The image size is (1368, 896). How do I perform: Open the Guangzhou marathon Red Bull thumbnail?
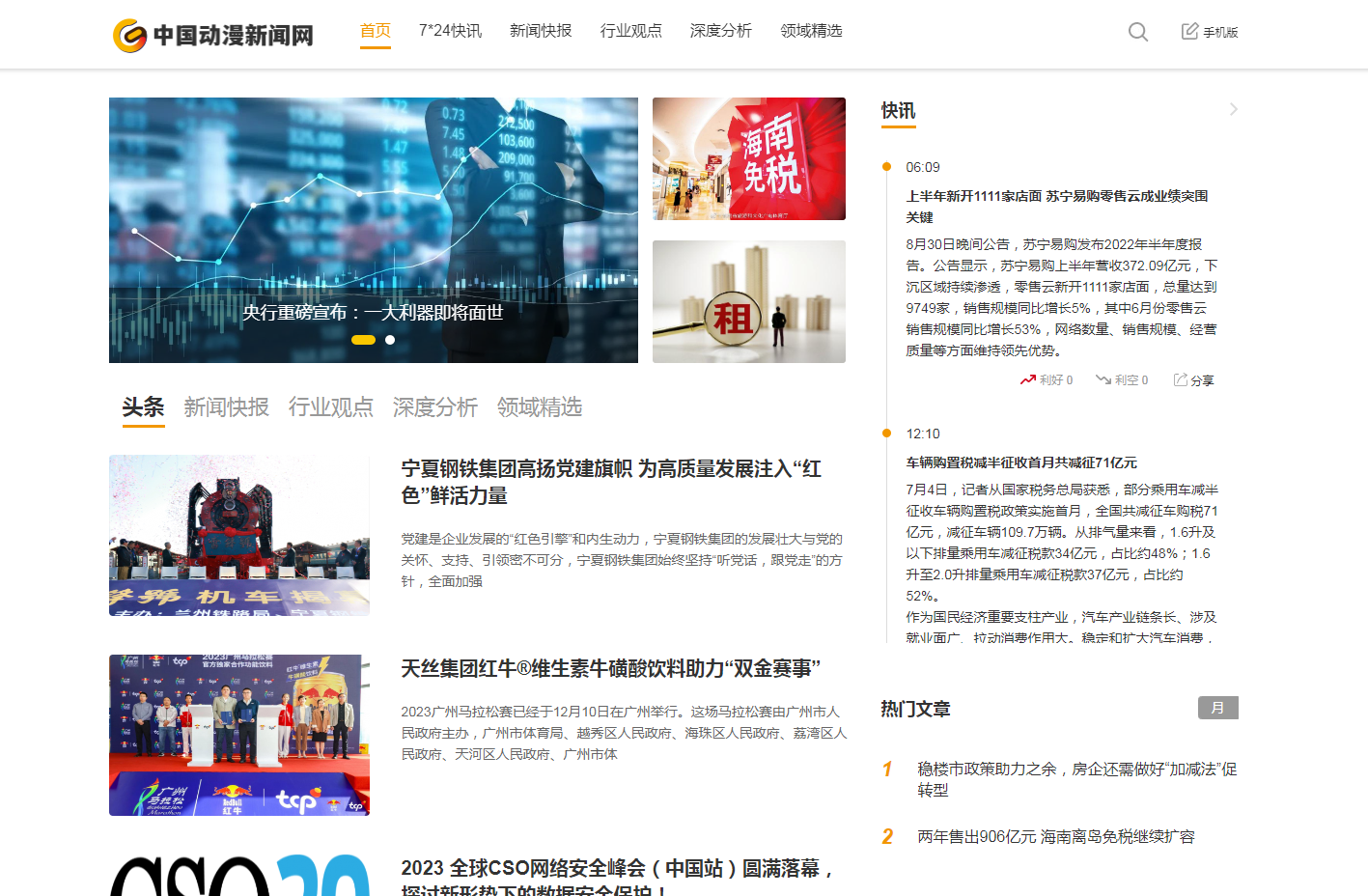click(239, 735)
